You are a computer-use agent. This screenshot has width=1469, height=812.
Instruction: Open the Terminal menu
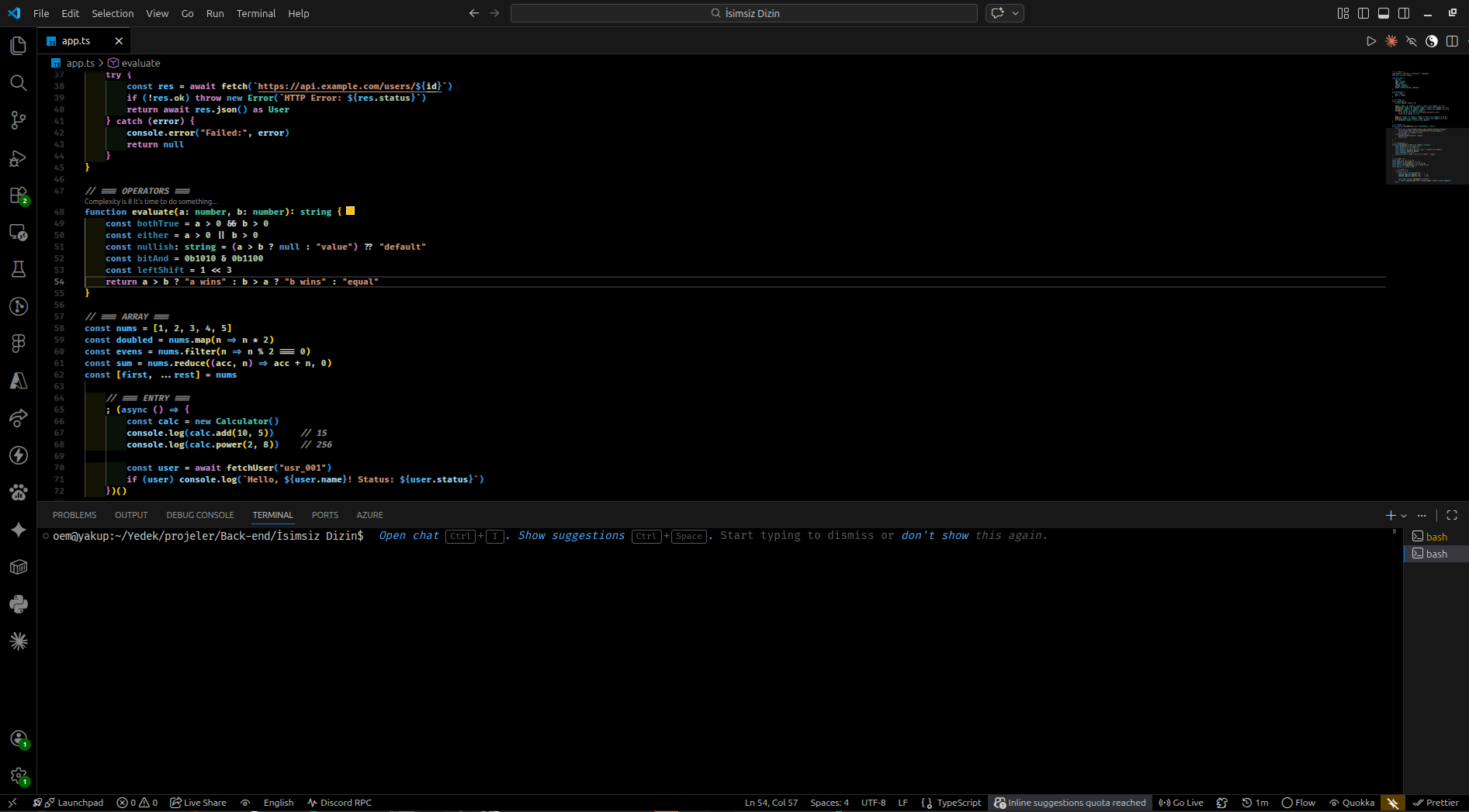click(x=256, y=13)
